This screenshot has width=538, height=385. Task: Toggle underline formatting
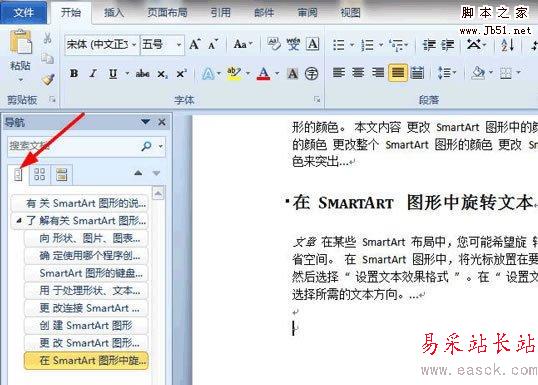click(x=113, y=73)
